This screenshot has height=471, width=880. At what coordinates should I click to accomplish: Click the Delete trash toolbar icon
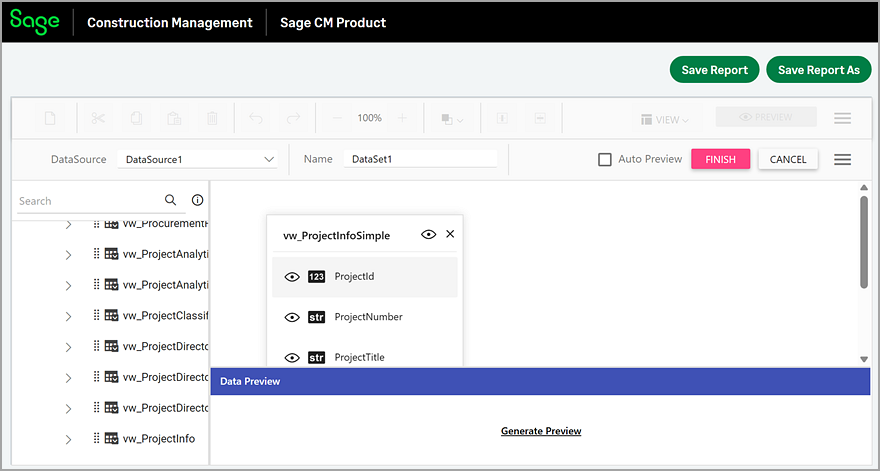[212, 118]
